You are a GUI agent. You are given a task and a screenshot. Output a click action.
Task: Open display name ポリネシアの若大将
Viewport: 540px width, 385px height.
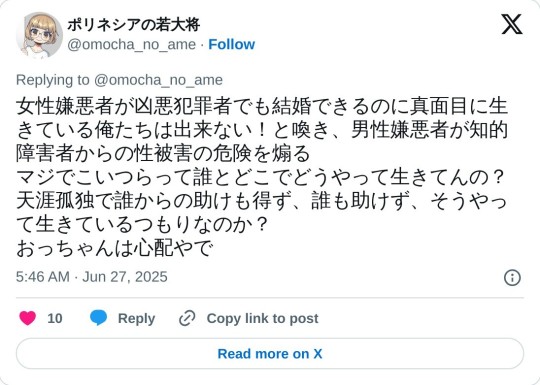(x=133, y=25)
